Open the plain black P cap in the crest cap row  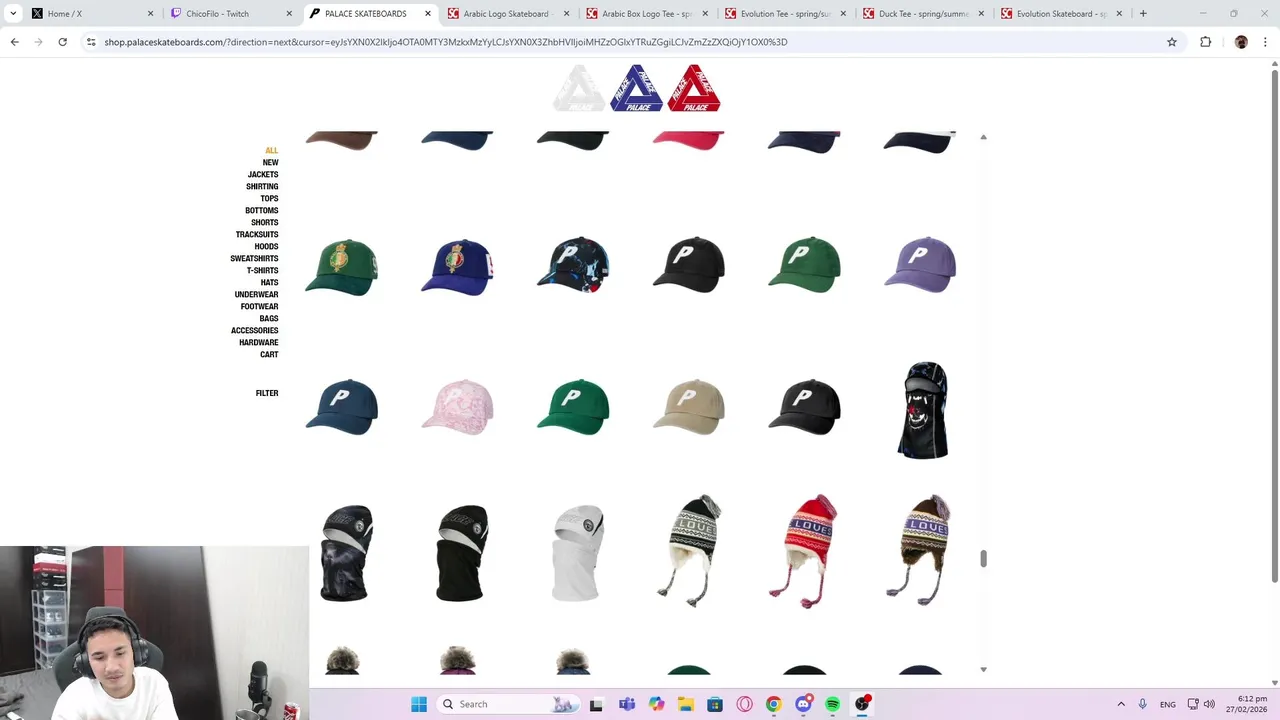[x=688, y=265]
